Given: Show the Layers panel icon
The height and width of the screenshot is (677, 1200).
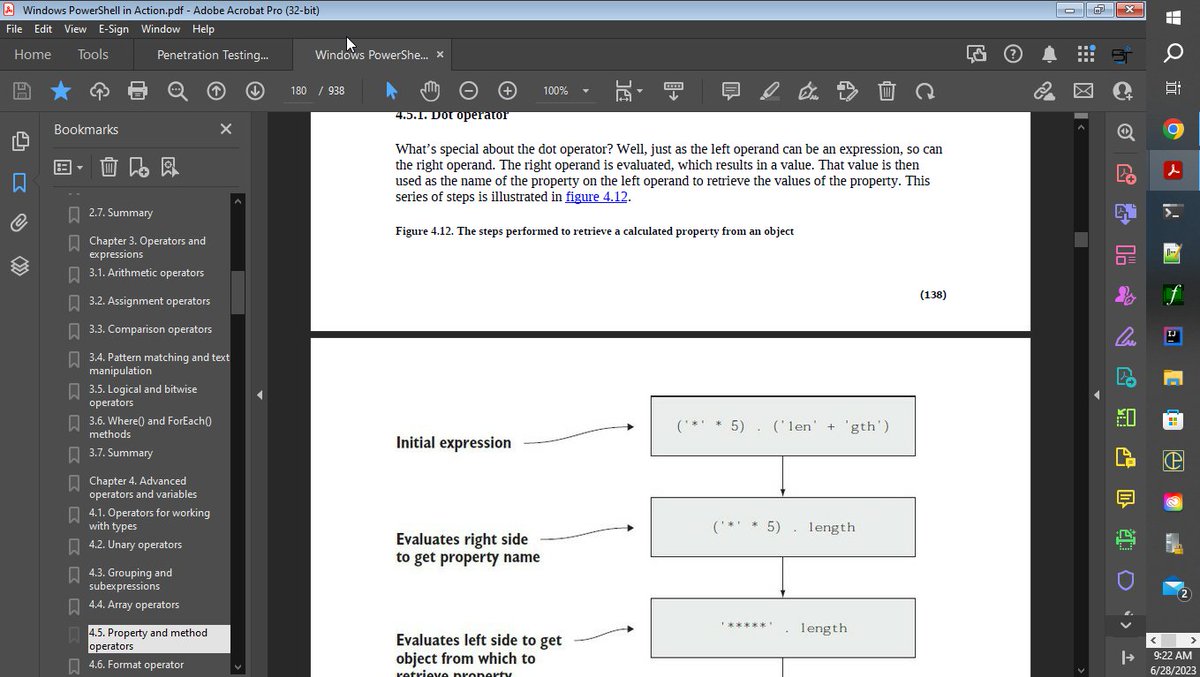Looking at the screenshot, I should (19, 265).
